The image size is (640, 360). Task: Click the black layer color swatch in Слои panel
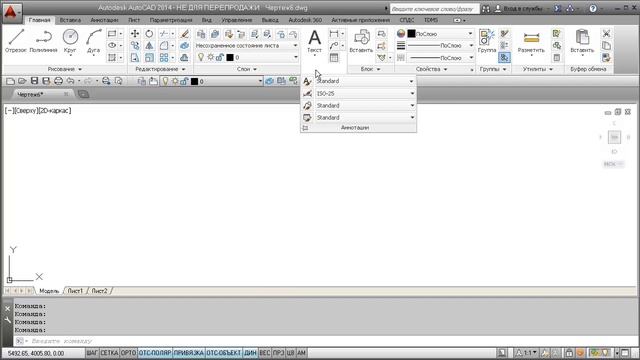(x=230, y=58)
